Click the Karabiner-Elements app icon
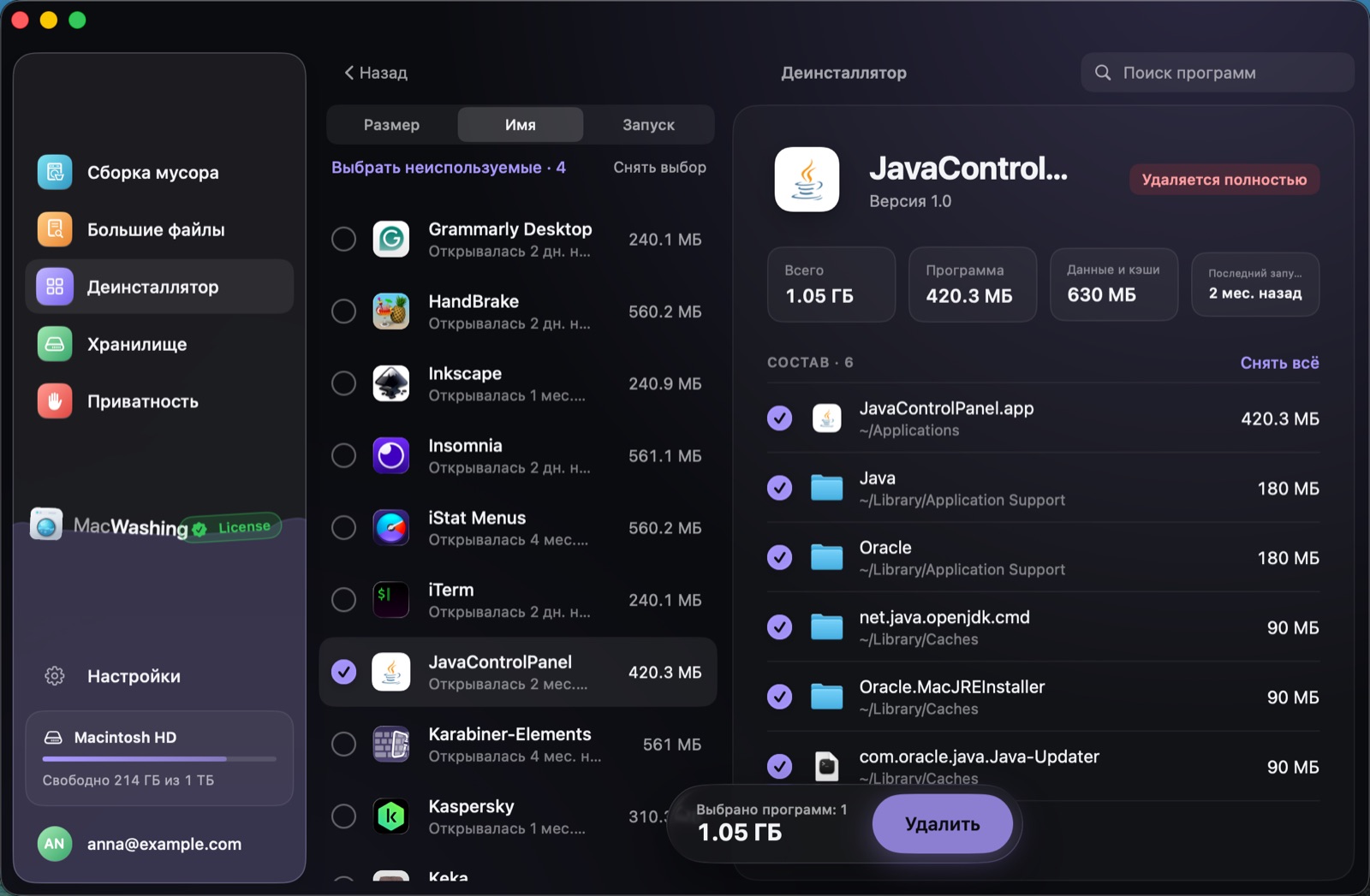The width and height of the screenshot is (1370, 896). [x=391, y=745]
